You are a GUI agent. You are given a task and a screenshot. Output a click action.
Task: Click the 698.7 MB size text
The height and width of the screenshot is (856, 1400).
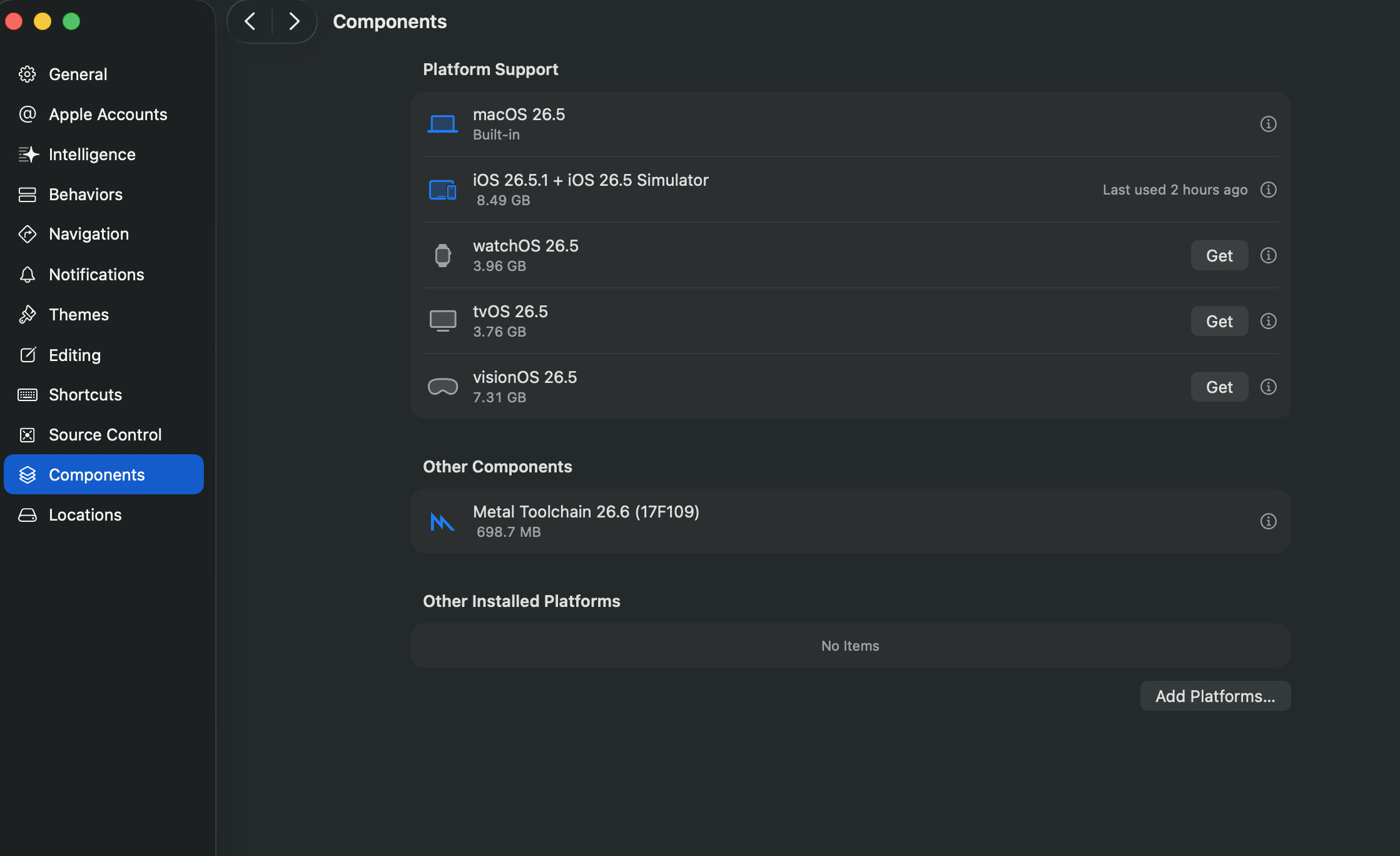(x=509, y=532)
